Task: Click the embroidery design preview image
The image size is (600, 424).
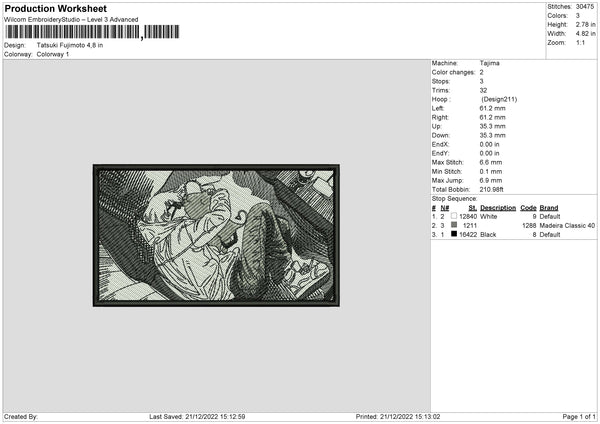Action: click(x=216, y=235)
